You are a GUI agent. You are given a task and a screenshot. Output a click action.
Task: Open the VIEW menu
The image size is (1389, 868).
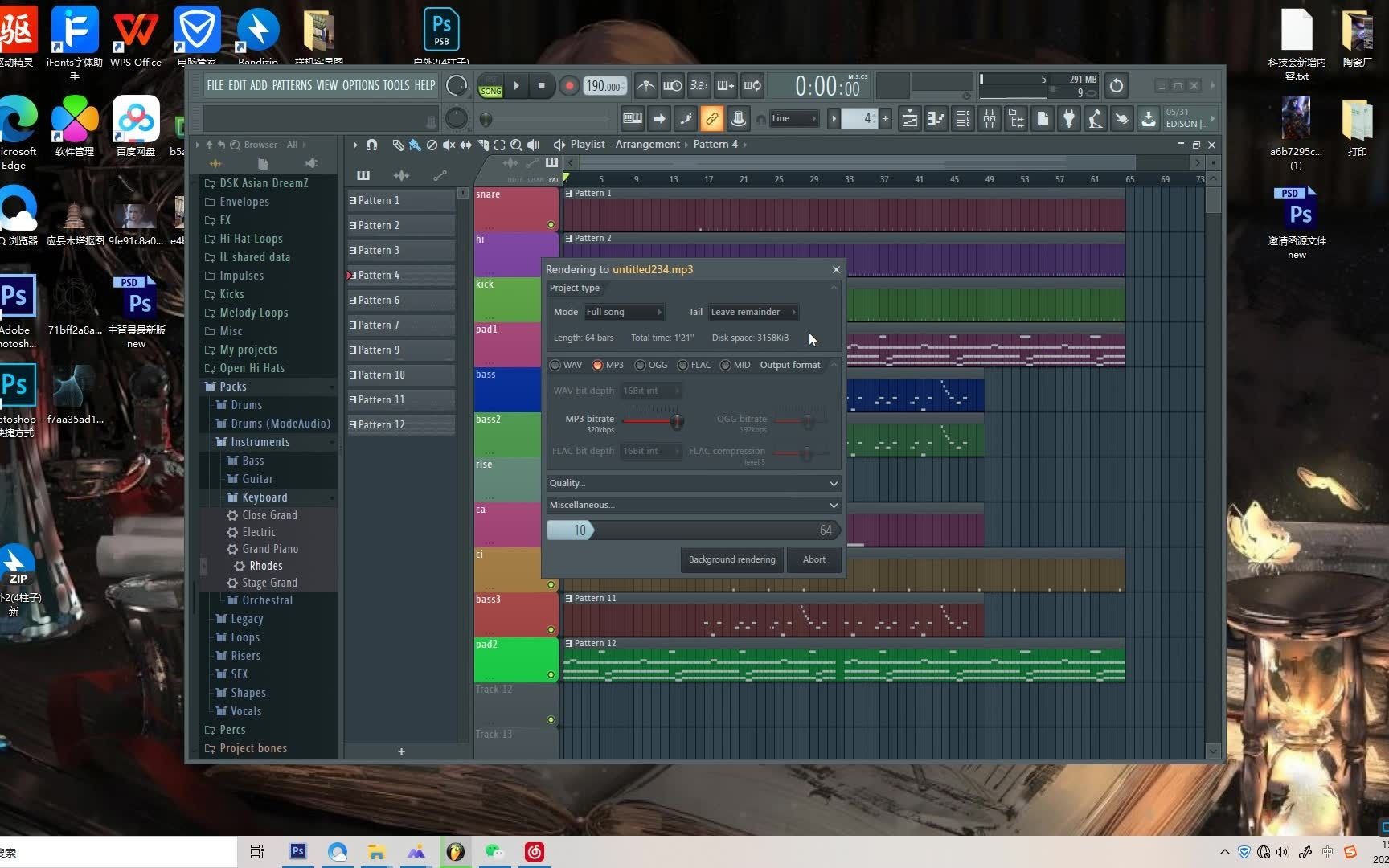pos(327,85)
